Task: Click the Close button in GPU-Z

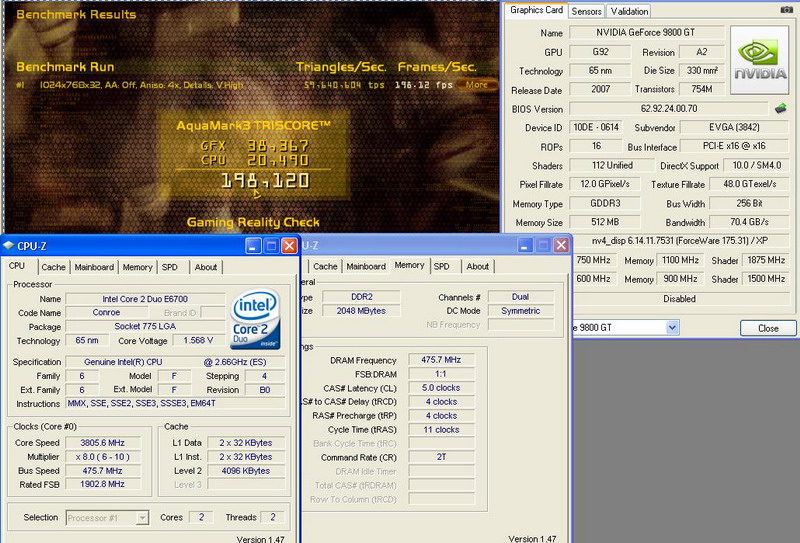Action: (768, 328)
